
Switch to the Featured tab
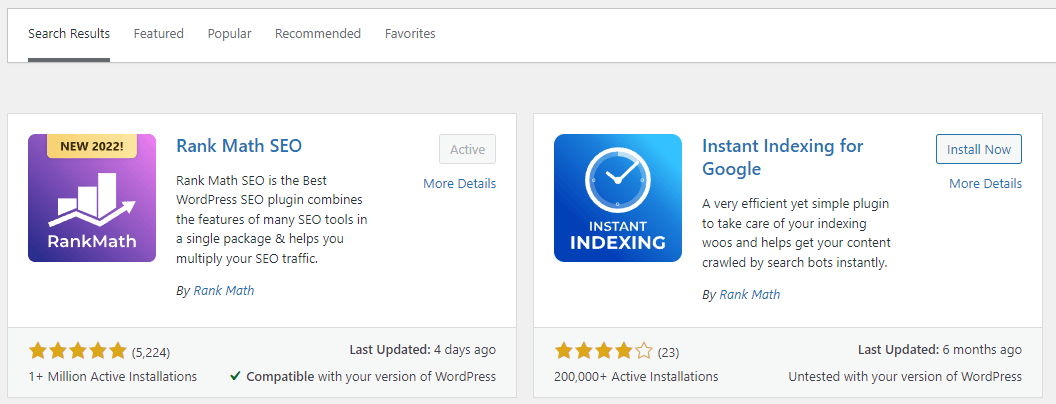(158, 34)
